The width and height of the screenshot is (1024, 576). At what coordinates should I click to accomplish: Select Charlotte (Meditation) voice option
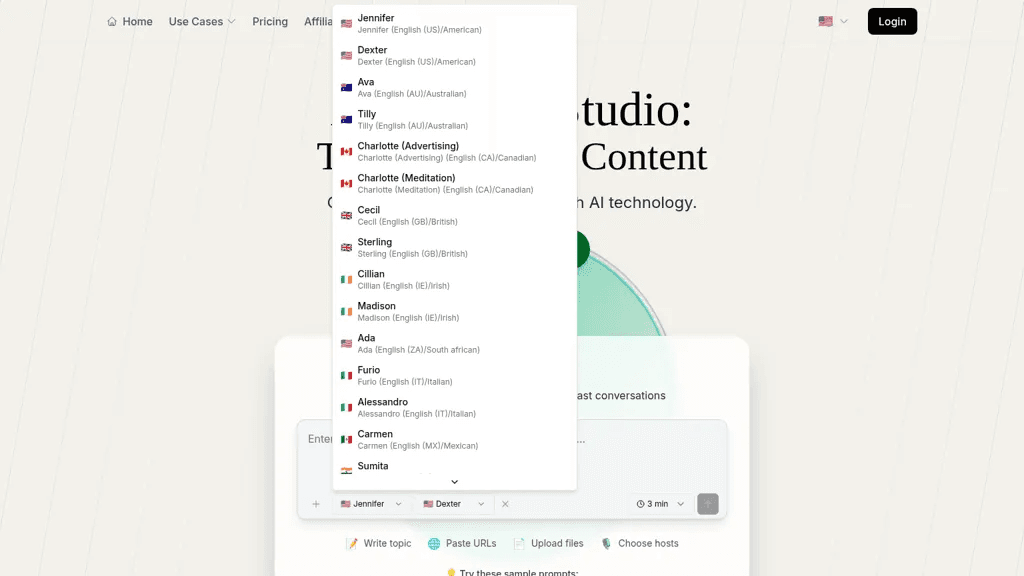tap(455, 184)
